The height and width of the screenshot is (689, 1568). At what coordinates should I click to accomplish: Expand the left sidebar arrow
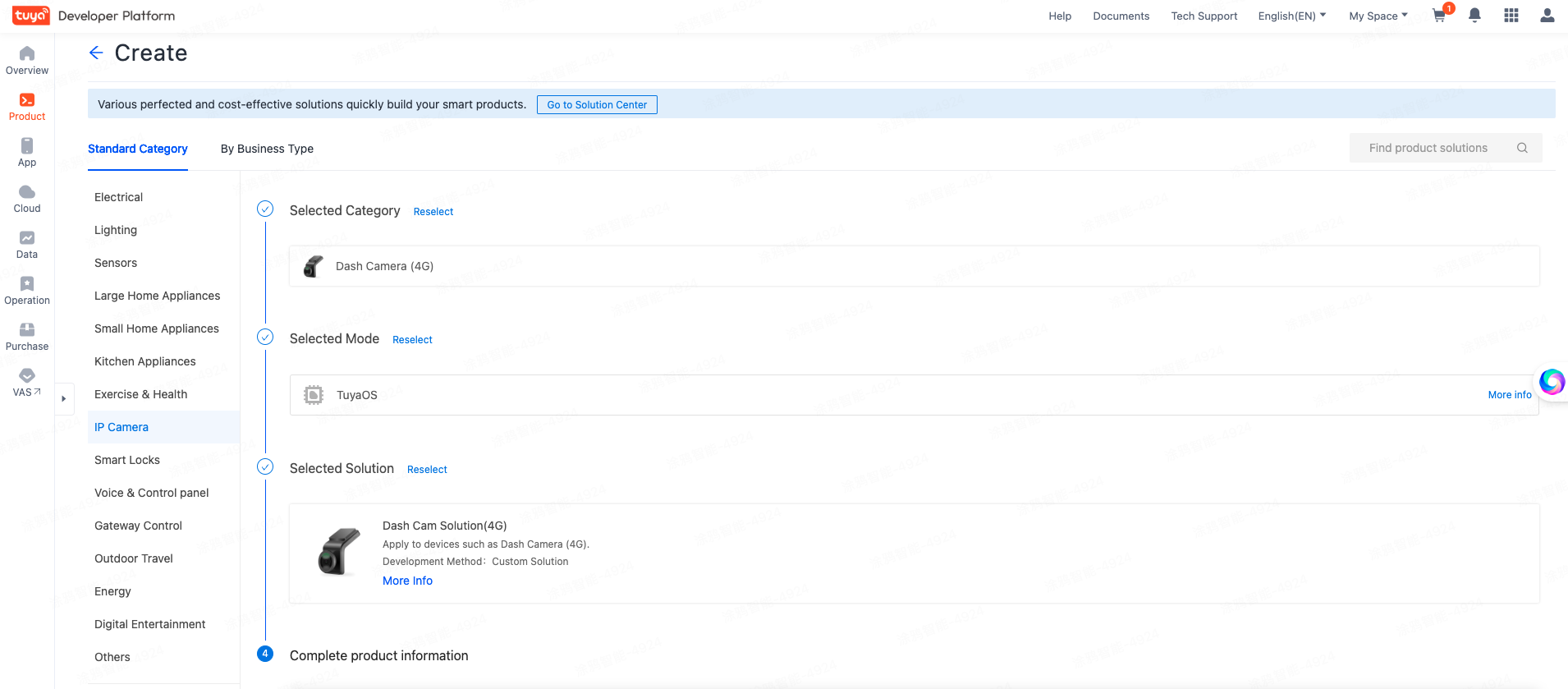click(x=64, y=399)
